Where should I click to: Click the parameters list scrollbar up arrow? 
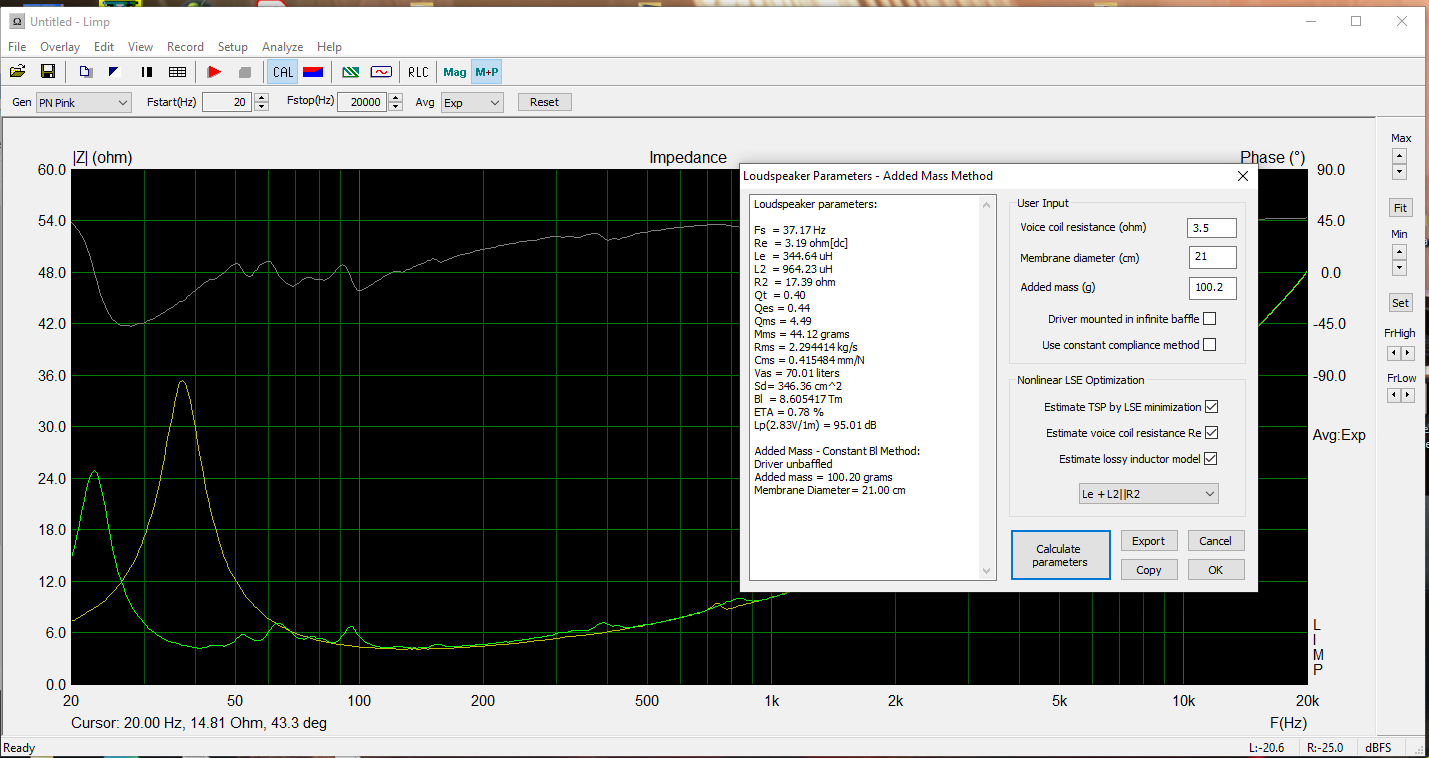(x=988, y=205)
